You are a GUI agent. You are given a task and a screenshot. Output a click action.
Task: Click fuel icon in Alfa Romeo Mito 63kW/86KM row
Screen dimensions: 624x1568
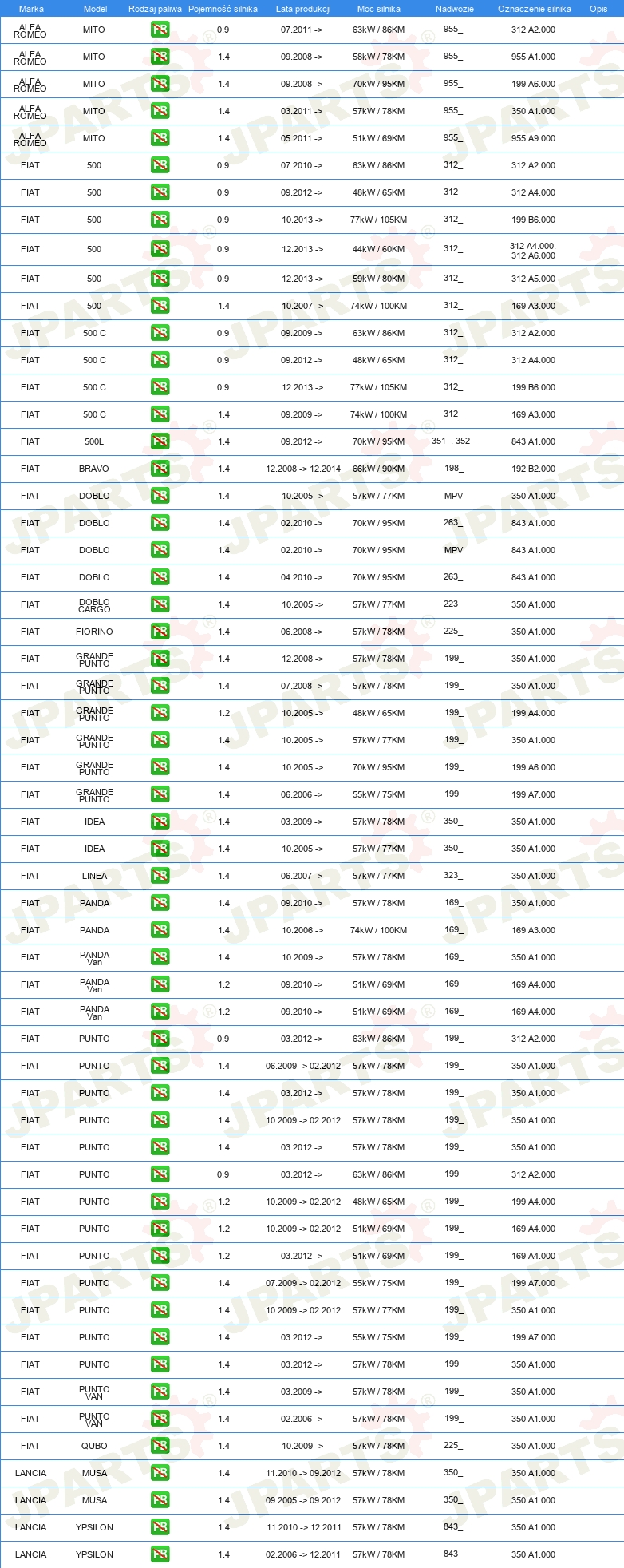pos(160,30)
